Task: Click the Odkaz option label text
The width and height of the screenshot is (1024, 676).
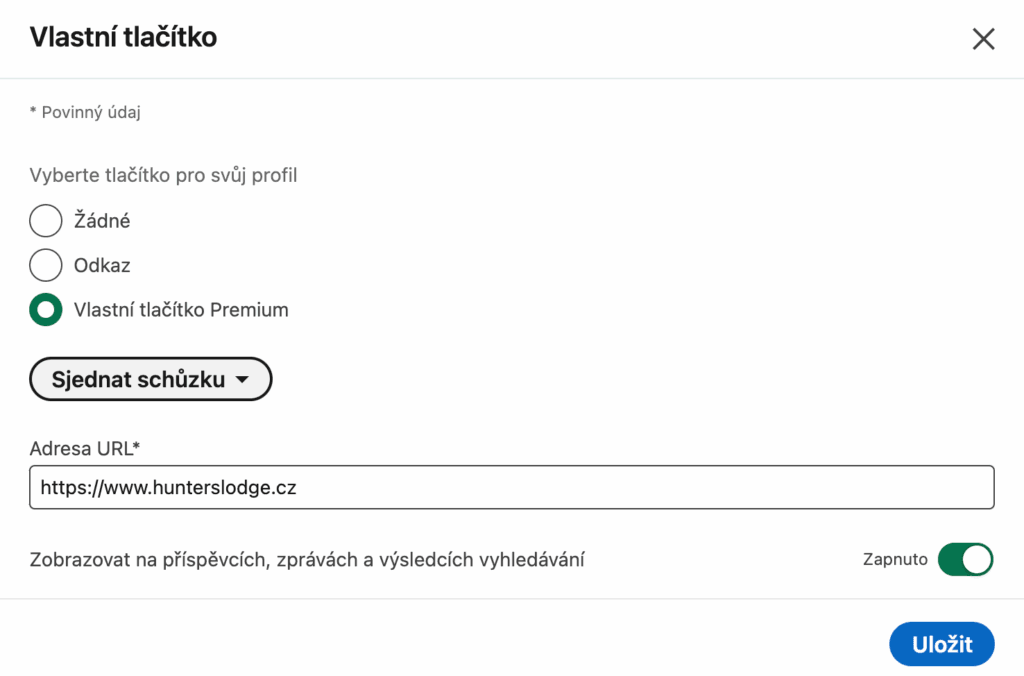Action: pos(102,265)
